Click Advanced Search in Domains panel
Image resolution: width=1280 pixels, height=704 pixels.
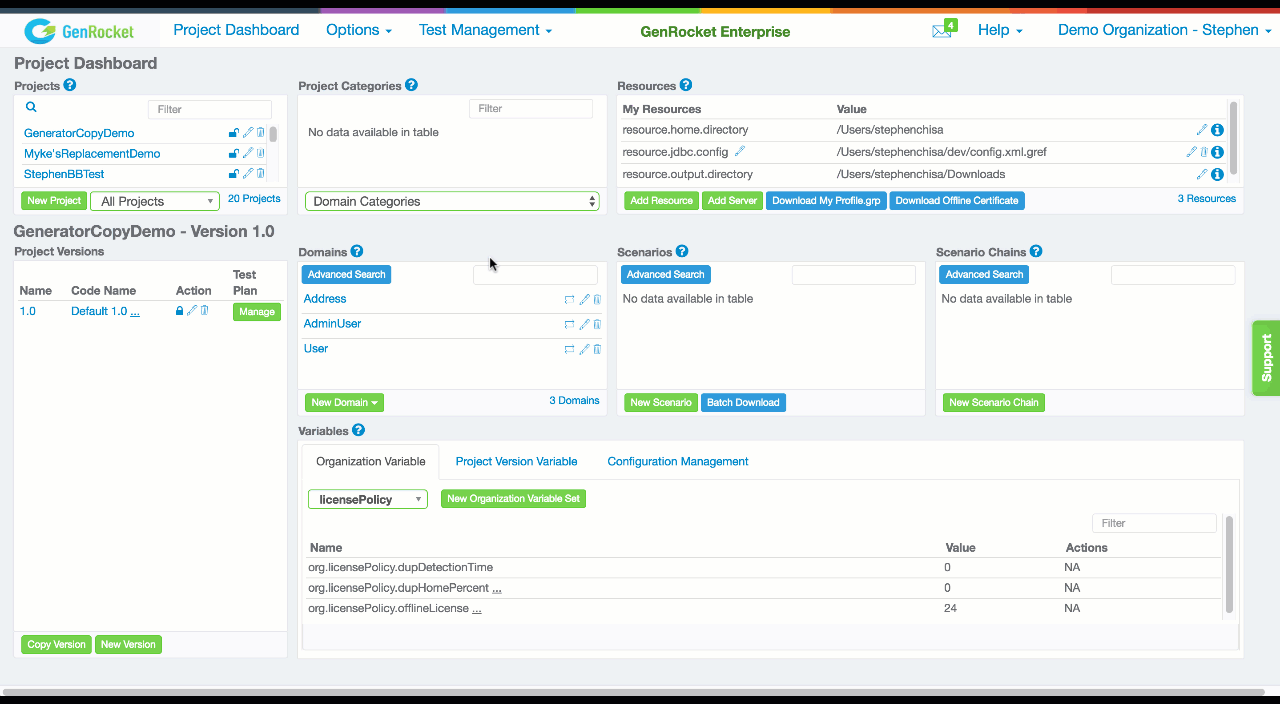(347, 275)
